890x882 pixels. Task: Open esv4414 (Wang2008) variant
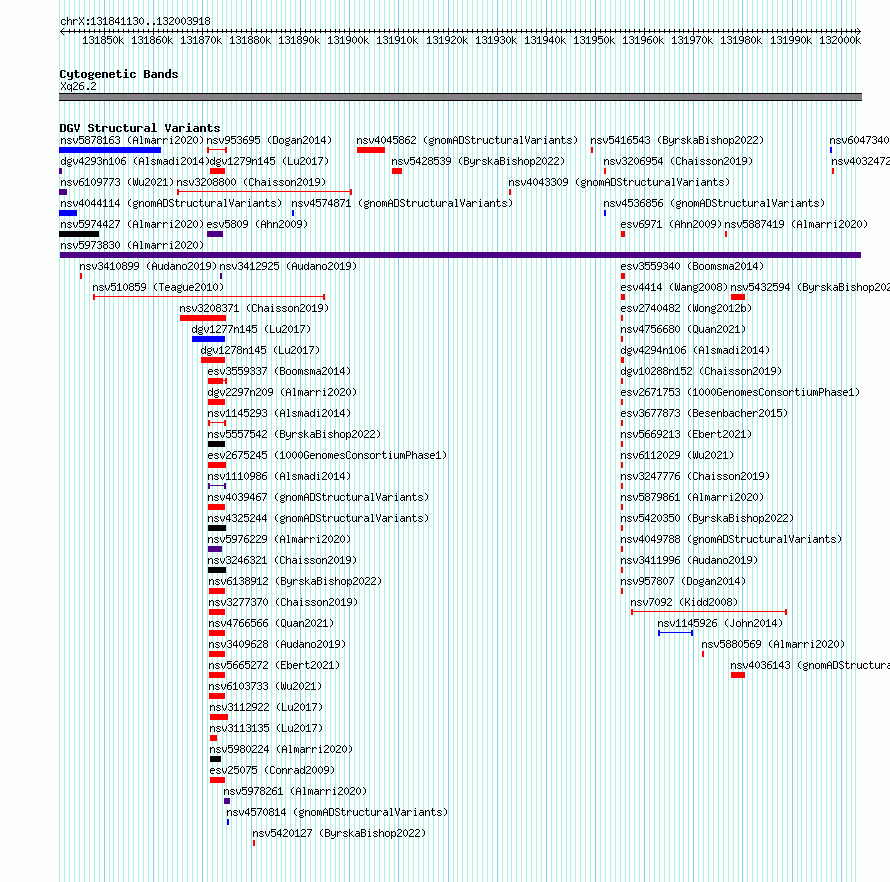[x=674, y=287]
